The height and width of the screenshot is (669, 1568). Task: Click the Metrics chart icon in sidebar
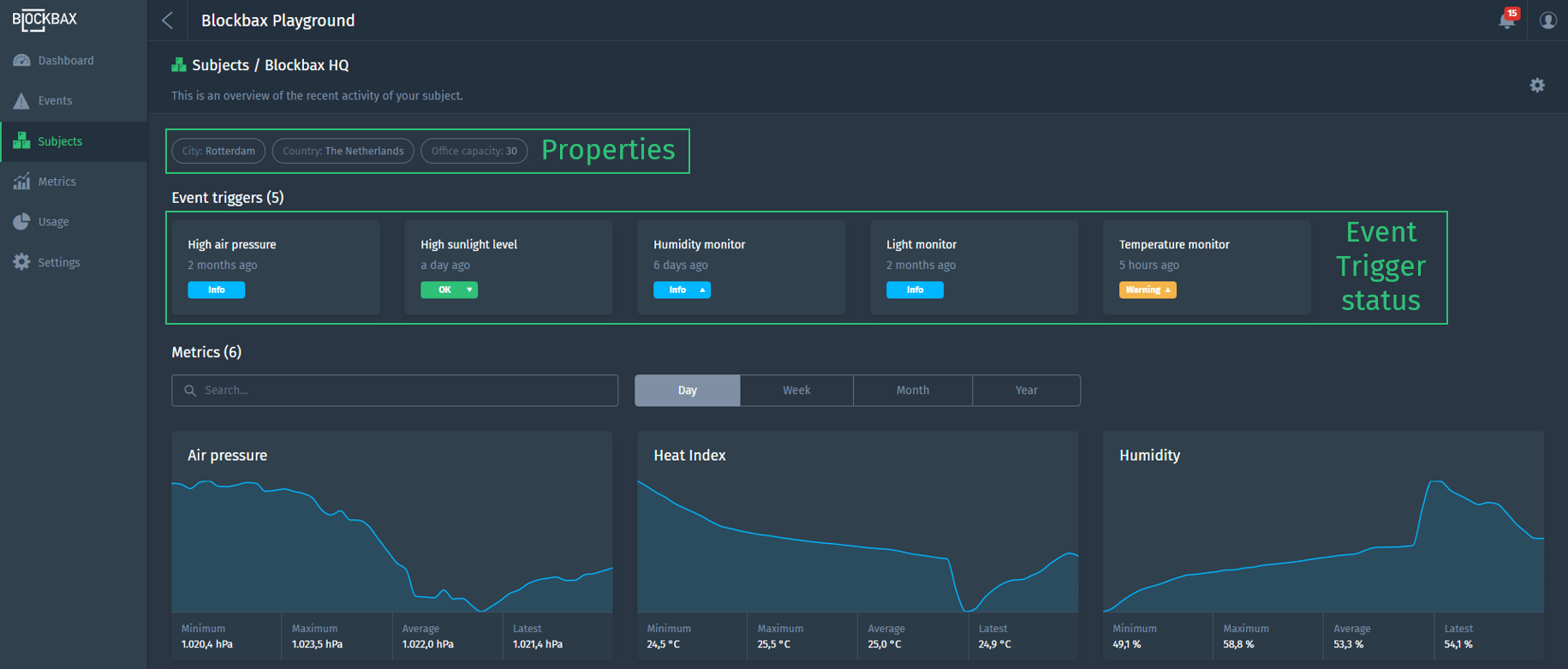(x=21, y=182)
